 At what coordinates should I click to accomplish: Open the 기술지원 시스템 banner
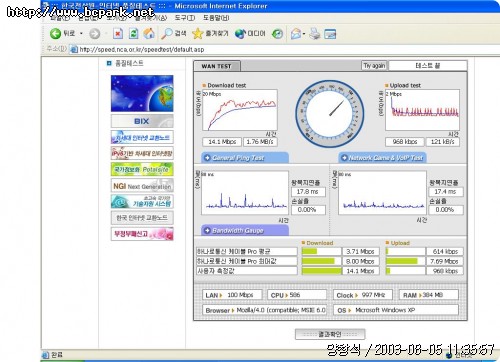[142, 202]
